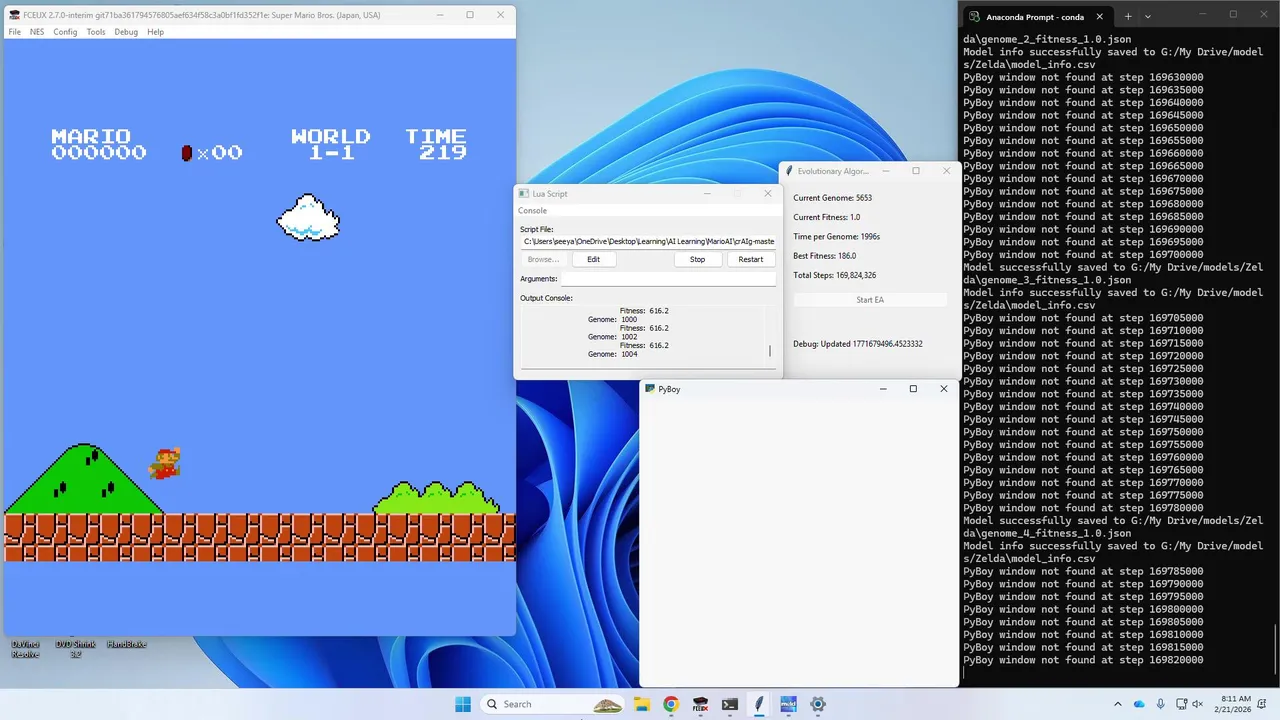Open the Windows Start menu
This screenshot has width=1280, height=720.
pos(463,704)
